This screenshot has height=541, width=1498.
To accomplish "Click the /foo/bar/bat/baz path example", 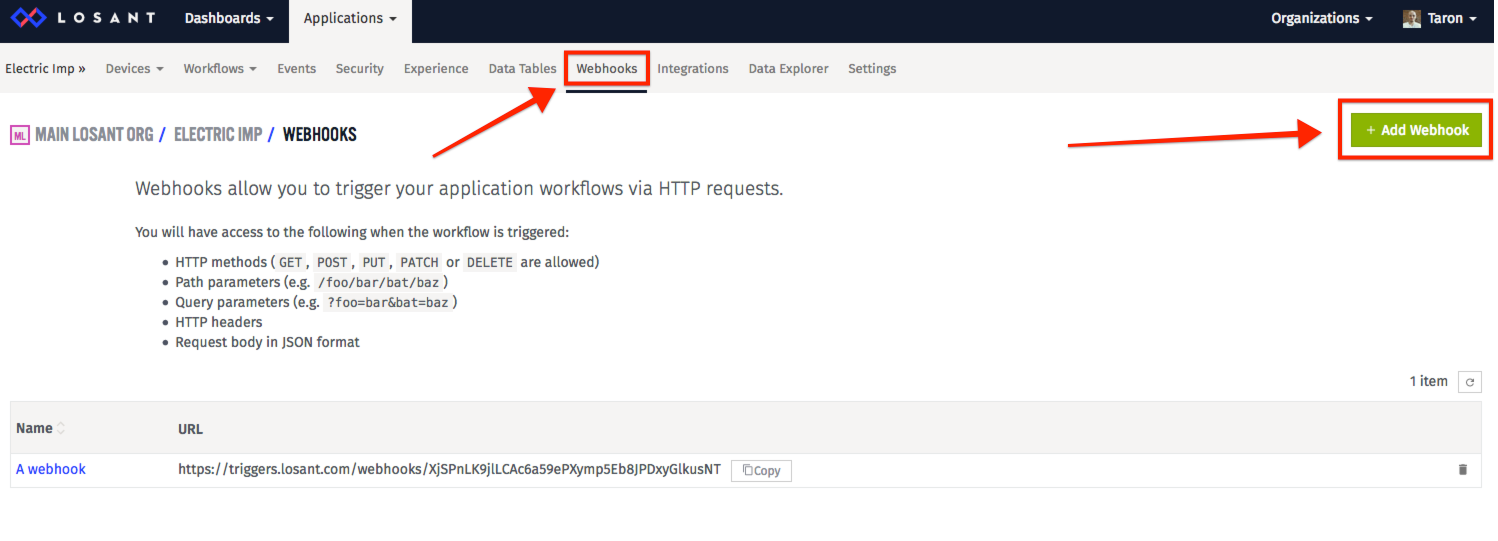I will point(380,283).
